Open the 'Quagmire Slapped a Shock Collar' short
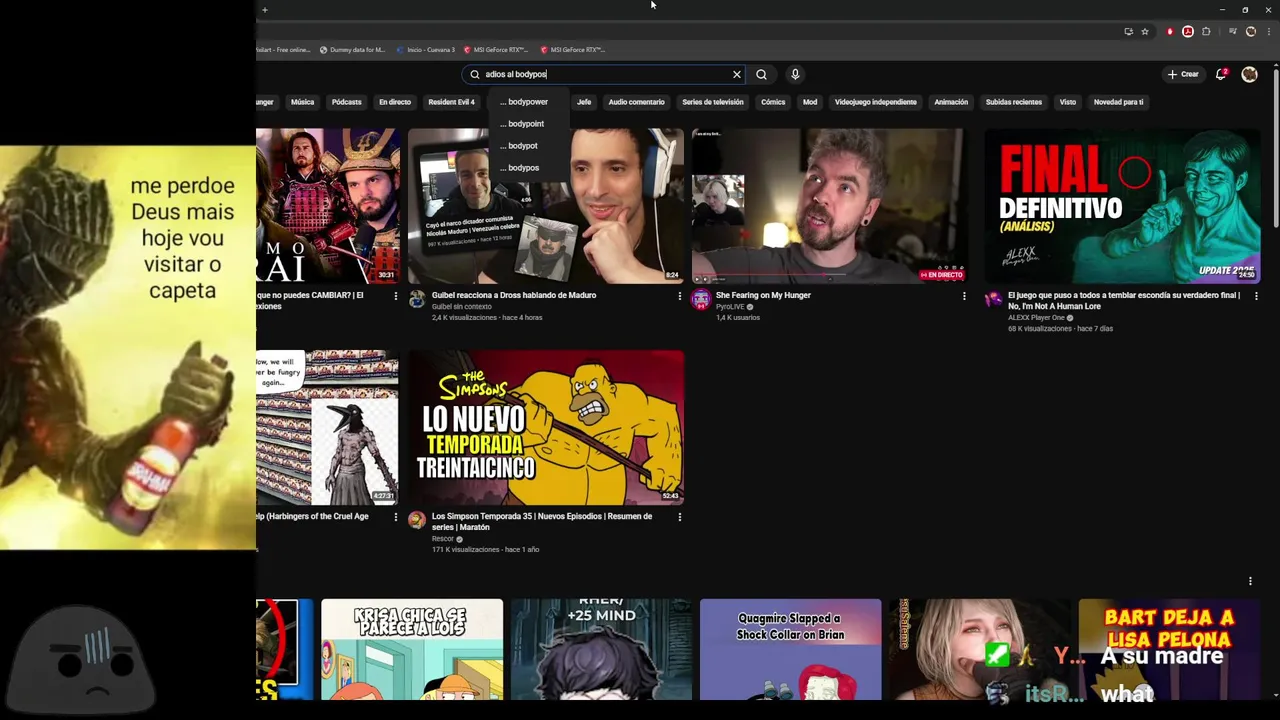 coord(790,650)
